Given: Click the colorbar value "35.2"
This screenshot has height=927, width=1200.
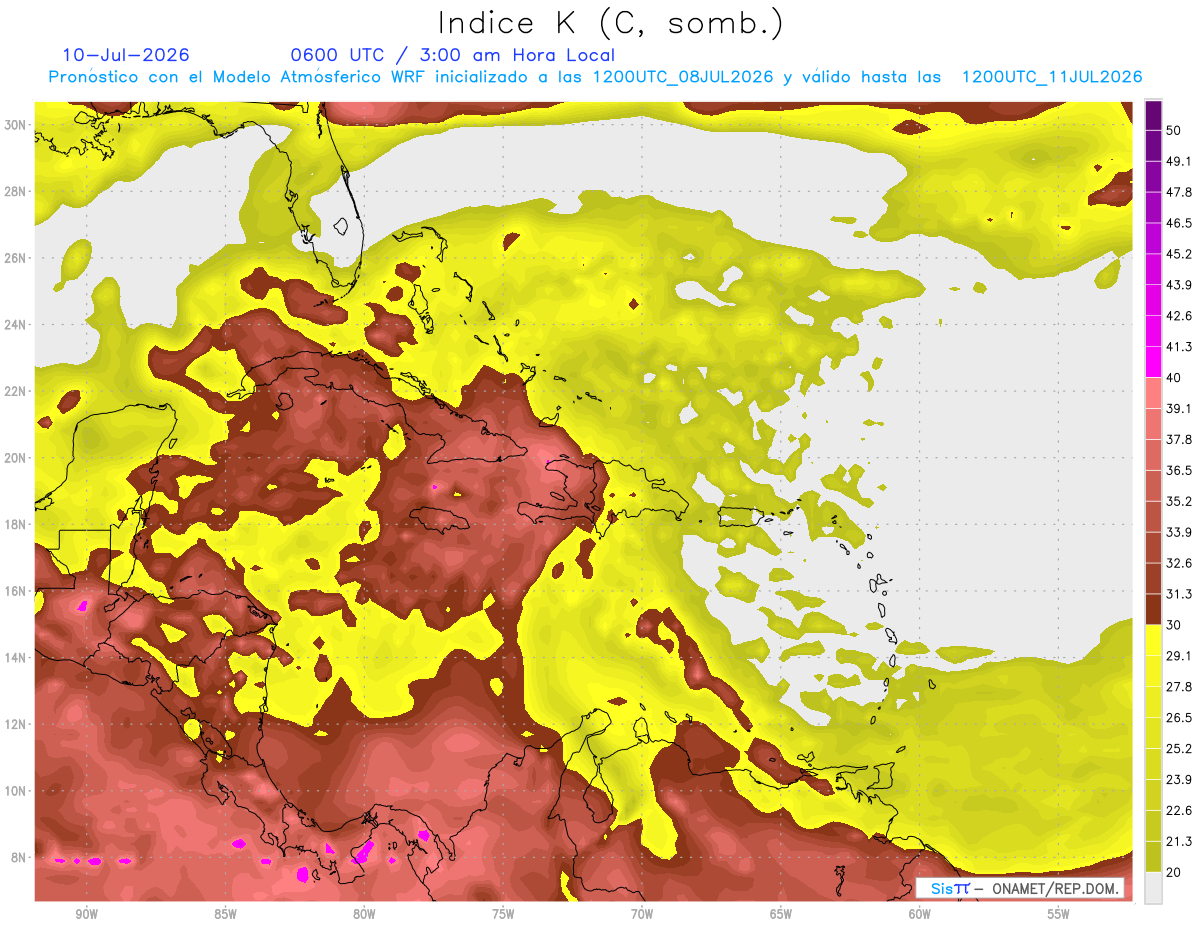Looking at the screenshot, I should [1179, 501].
